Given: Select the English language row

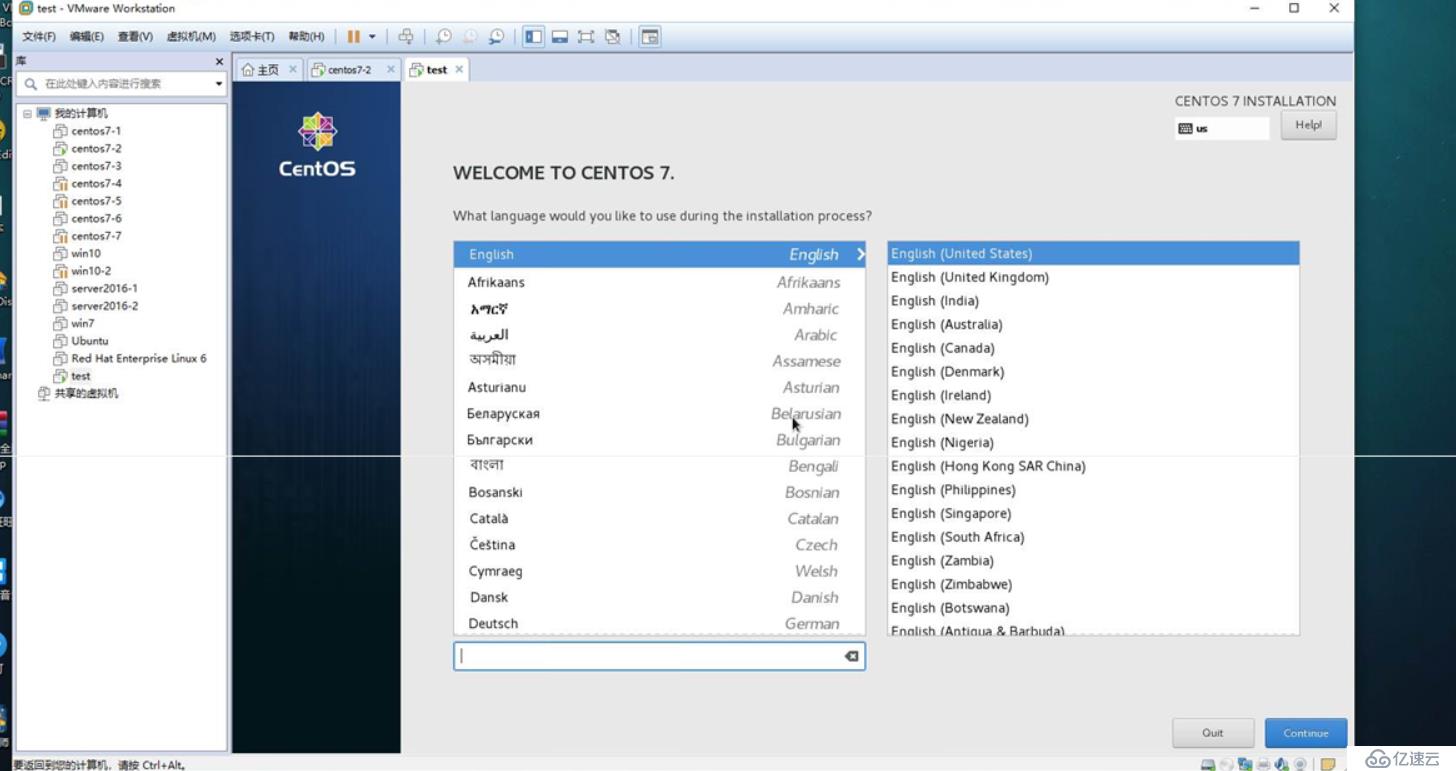Looking at the screenshot, I should pyautogui.click(x=659, y=255).
